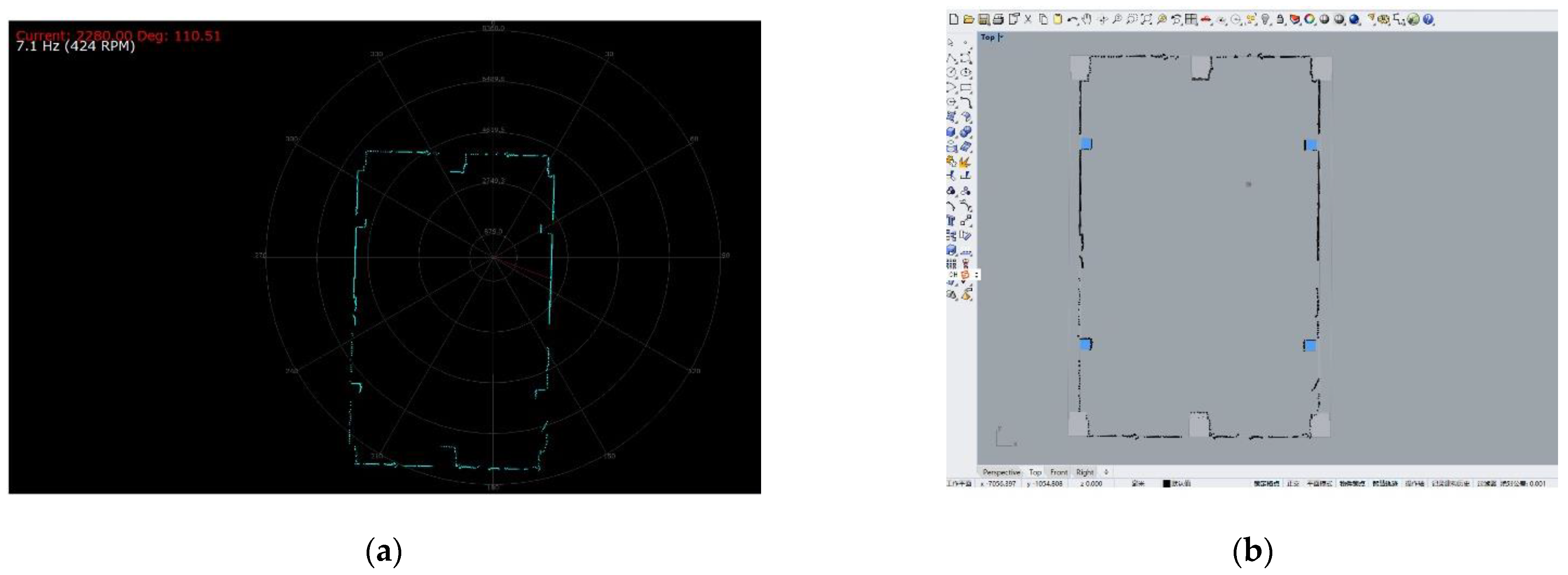Select the Polyline tool in left toolbar
The image size is (1568, 575).
point(952,59)
